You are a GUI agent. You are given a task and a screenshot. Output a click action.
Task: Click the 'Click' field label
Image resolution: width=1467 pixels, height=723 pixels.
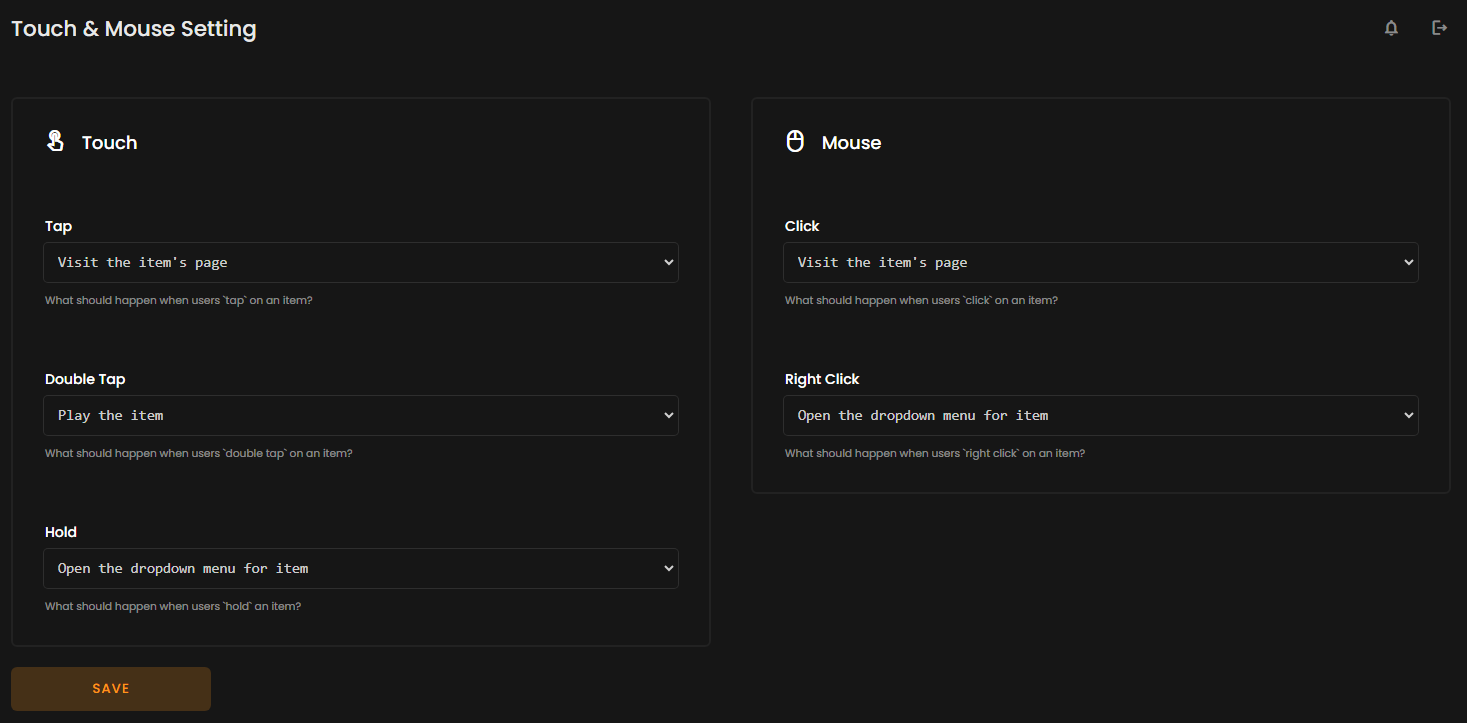802,226
